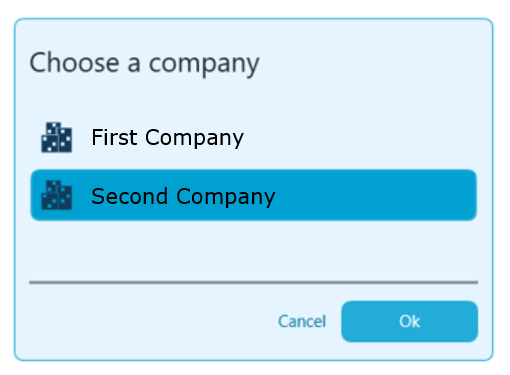This screenshot has height=375, width=510.
Task: Click the word 'company' in the dialog title
Action: point(204,65)
